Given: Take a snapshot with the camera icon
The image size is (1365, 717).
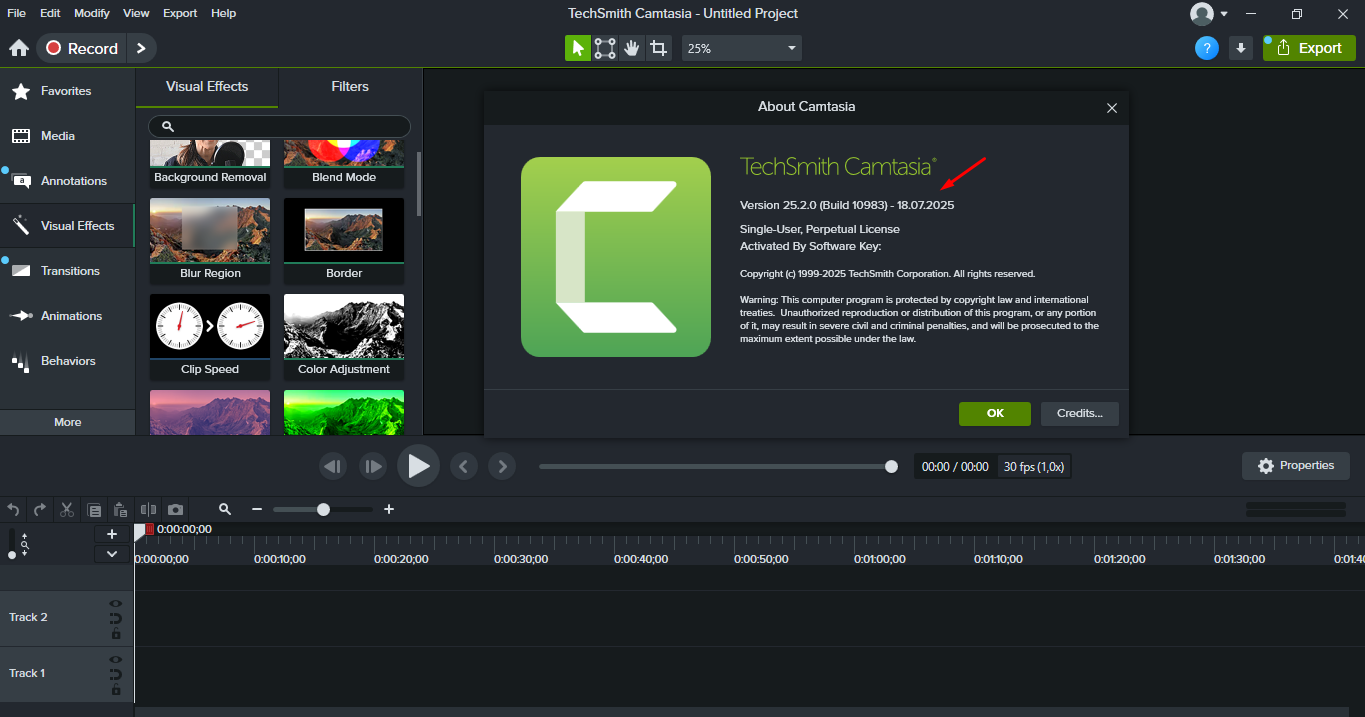Looking at the screenshot, I should tap(175, 509).
